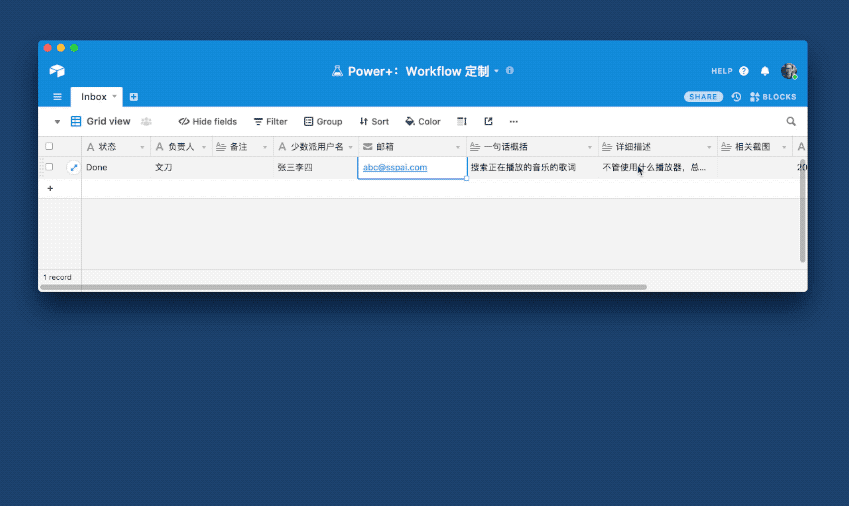This screenshot has width=849, height=506.
Task: Select the Inbox table tab
Action: point(94,97)
